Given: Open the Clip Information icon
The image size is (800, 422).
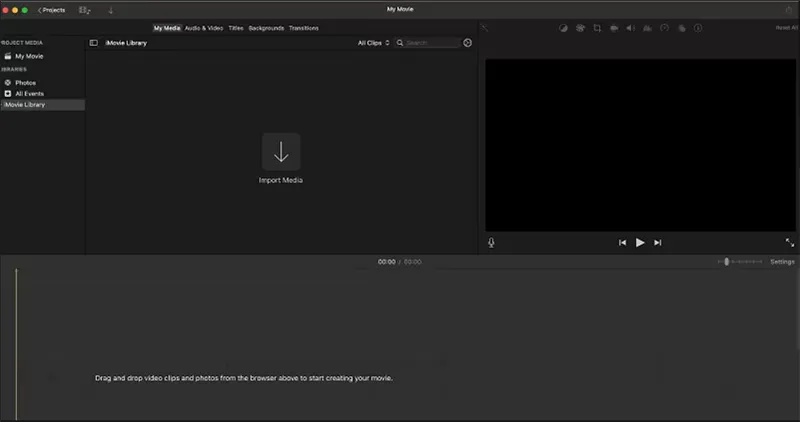Looking at the screenshot, I should pyautogui.click(x=698, y=28).
